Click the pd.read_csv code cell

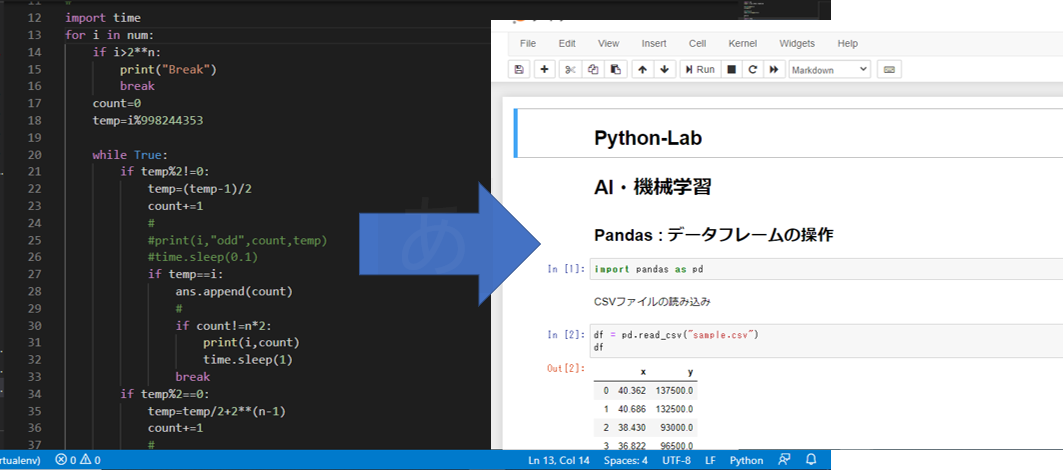click(x=827, y=341)
